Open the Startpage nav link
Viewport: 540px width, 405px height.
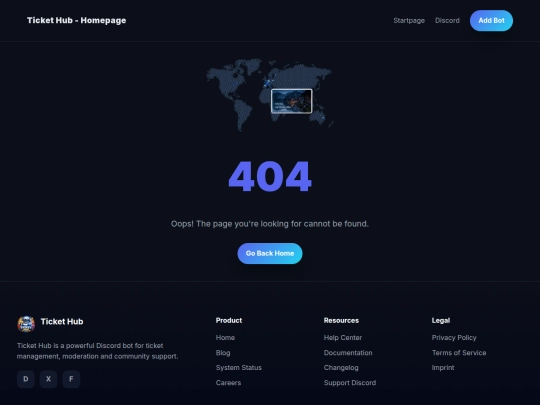409,21
